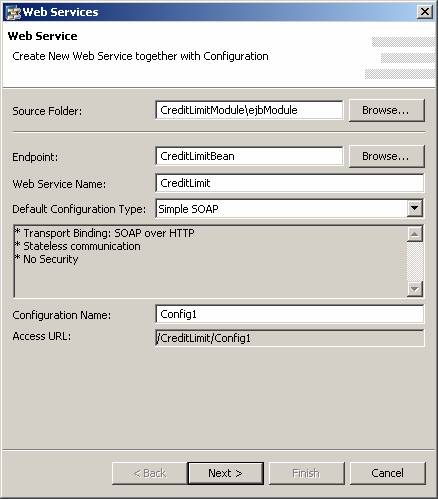Click the Endpoint CreditLimitBean field
The image size is (438, 499).
click(249, 156)
